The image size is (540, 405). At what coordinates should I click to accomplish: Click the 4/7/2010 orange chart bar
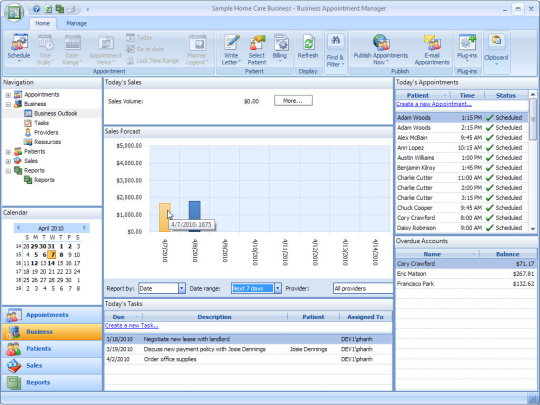pos(165,217)
